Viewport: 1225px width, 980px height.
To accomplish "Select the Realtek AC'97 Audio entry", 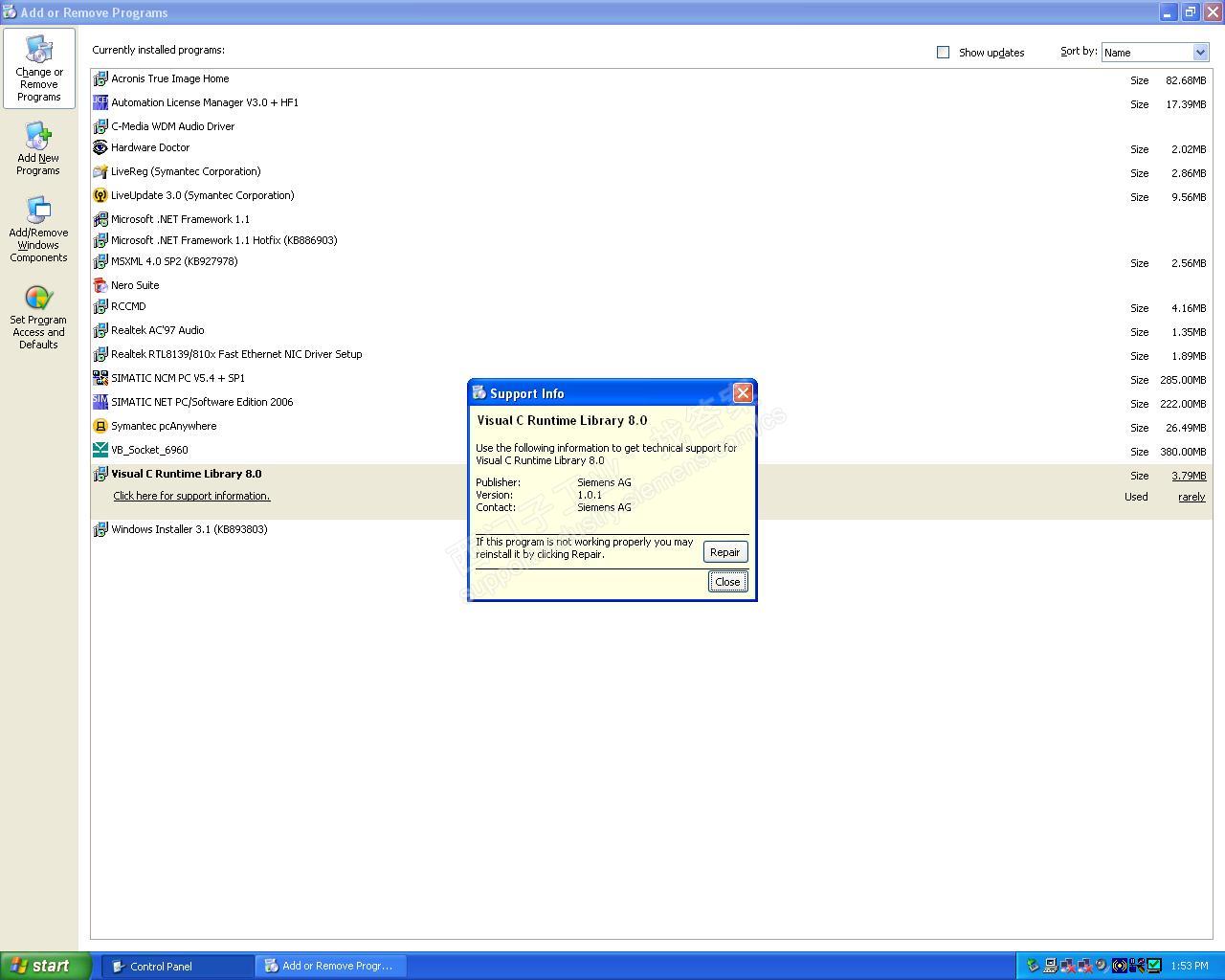I will coord(651,331).
